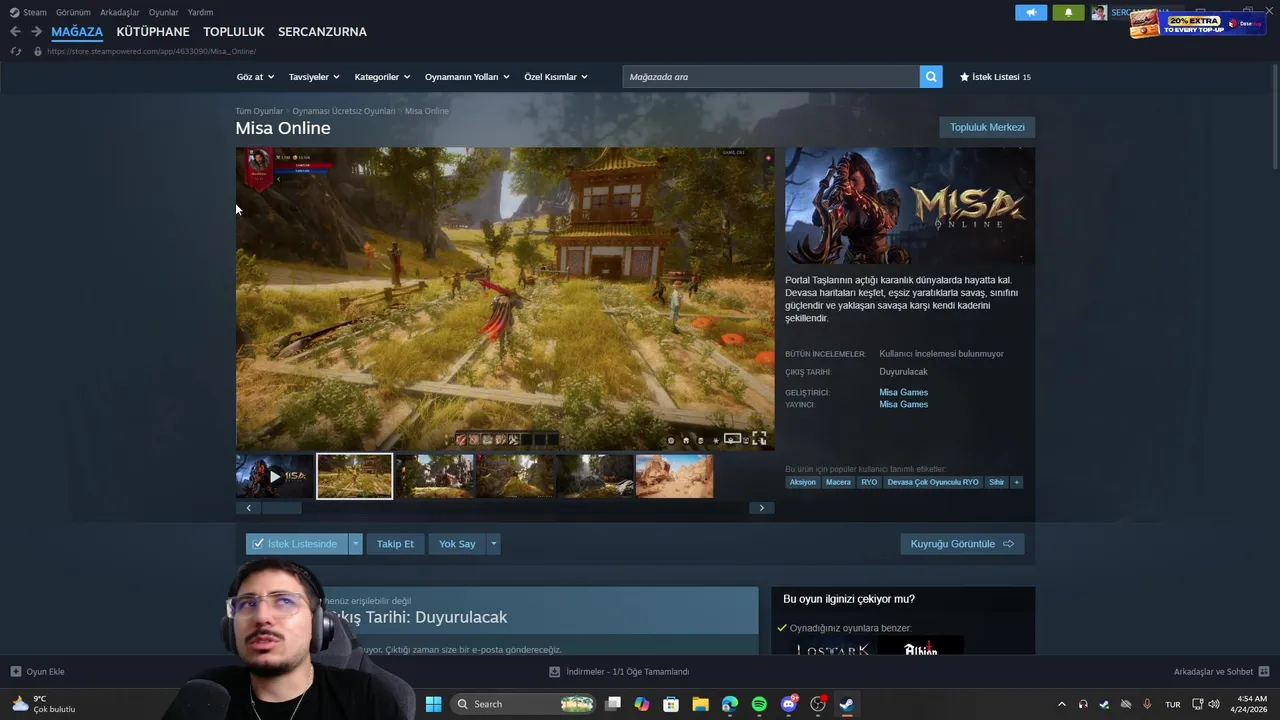Reload the store page
1280x720 pixels.
(x=16, y=51)
